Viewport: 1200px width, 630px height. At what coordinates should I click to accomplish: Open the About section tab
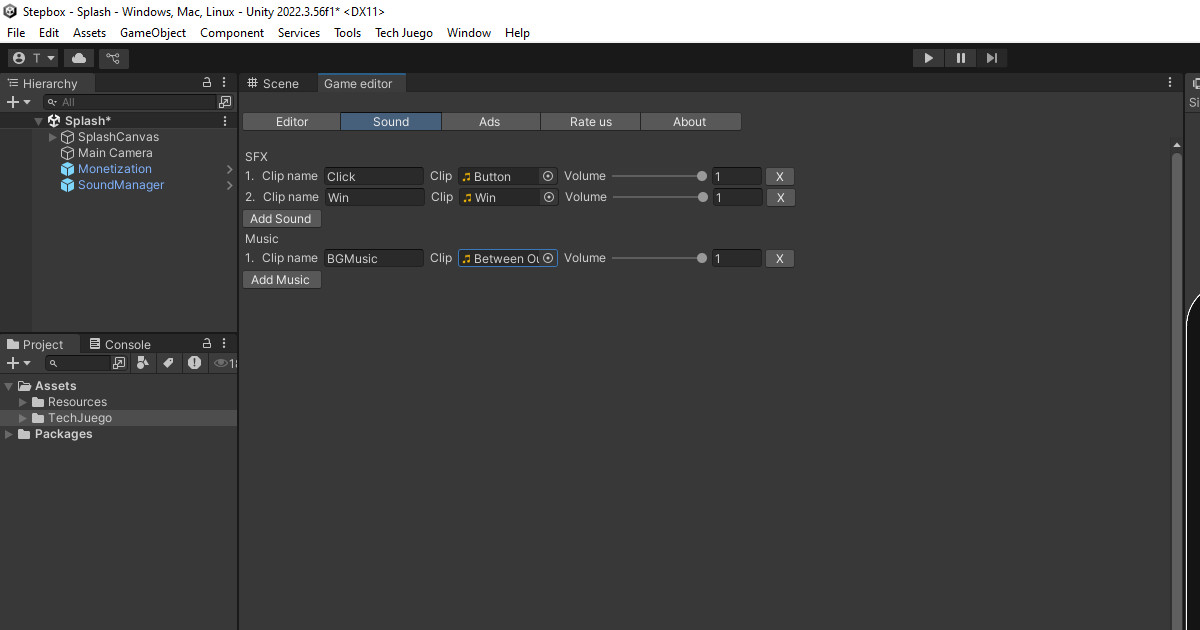689,121
